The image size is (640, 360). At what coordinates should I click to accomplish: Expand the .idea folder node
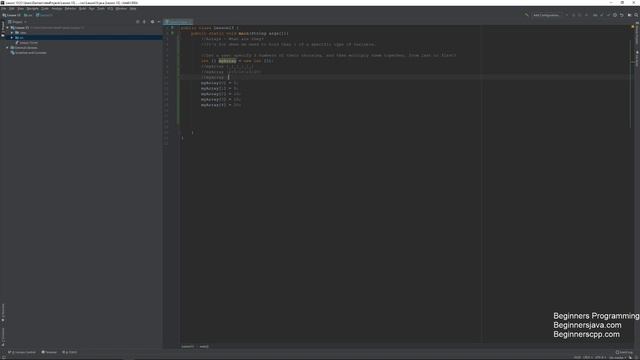tap(12, 33)
